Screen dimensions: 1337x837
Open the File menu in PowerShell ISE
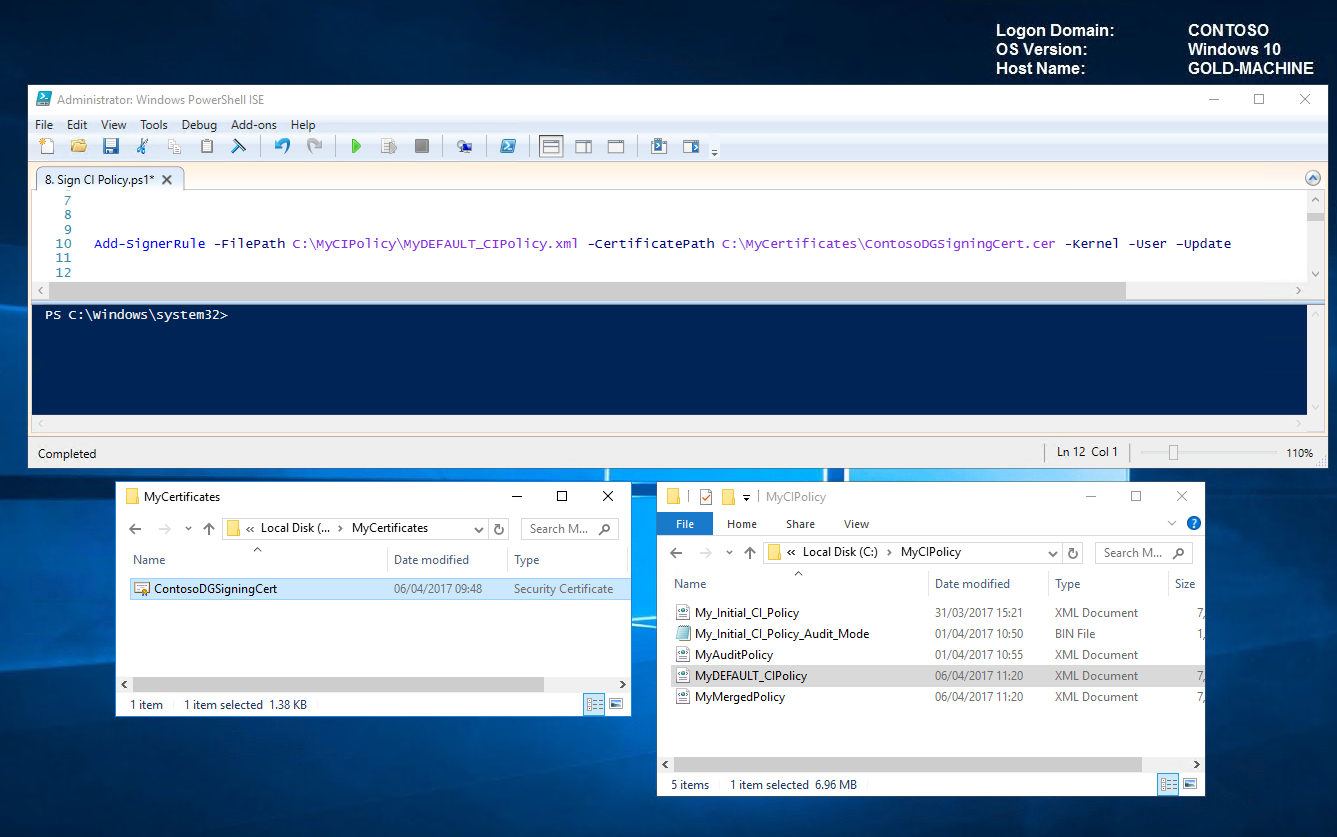pyautogui.click(x=44, y=125)
